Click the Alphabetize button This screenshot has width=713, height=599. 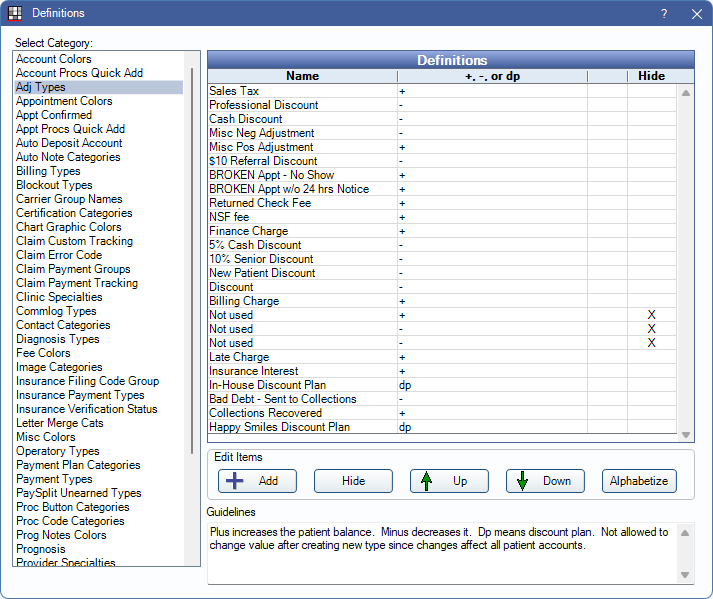coord(639,481)
